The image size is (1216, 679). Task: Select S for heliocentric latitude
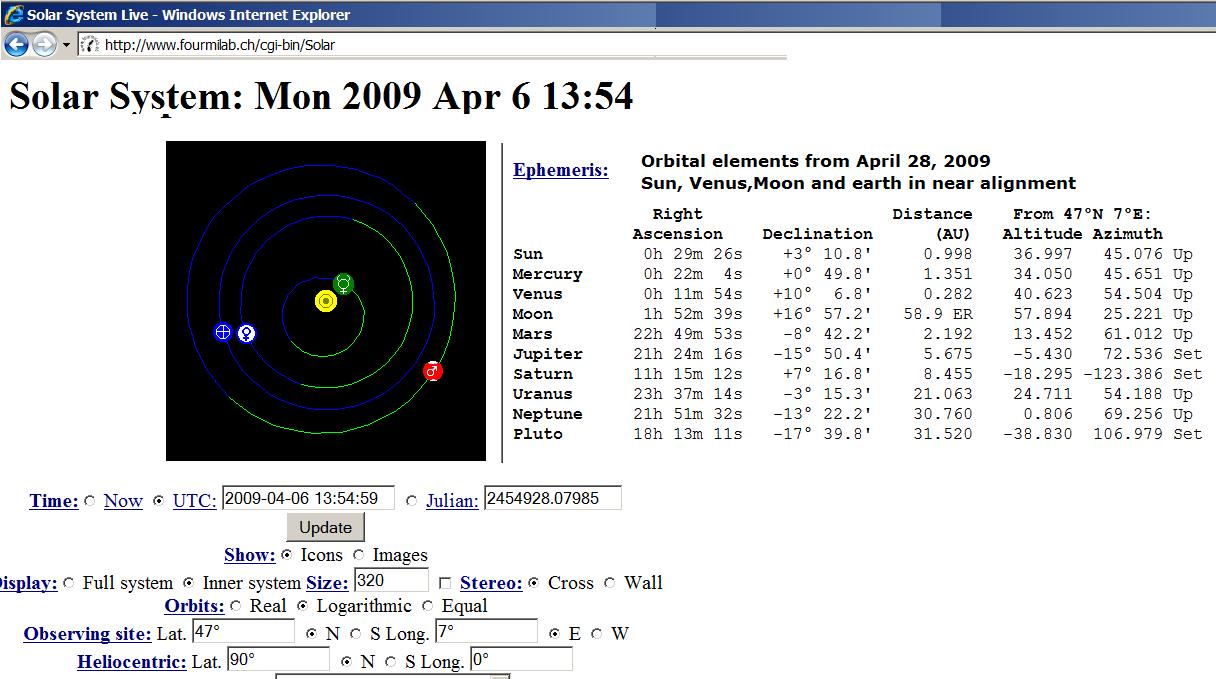[x=391, y=662]
